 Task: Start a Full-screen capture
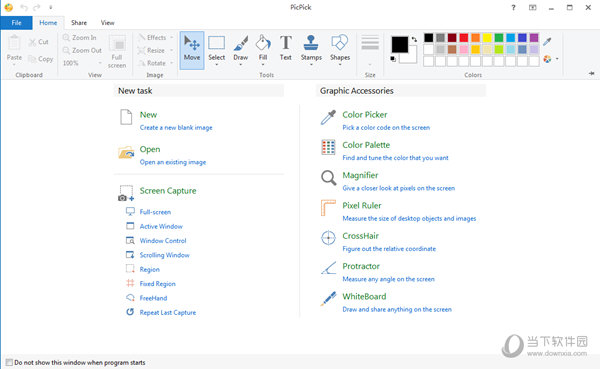coord(148,212)
